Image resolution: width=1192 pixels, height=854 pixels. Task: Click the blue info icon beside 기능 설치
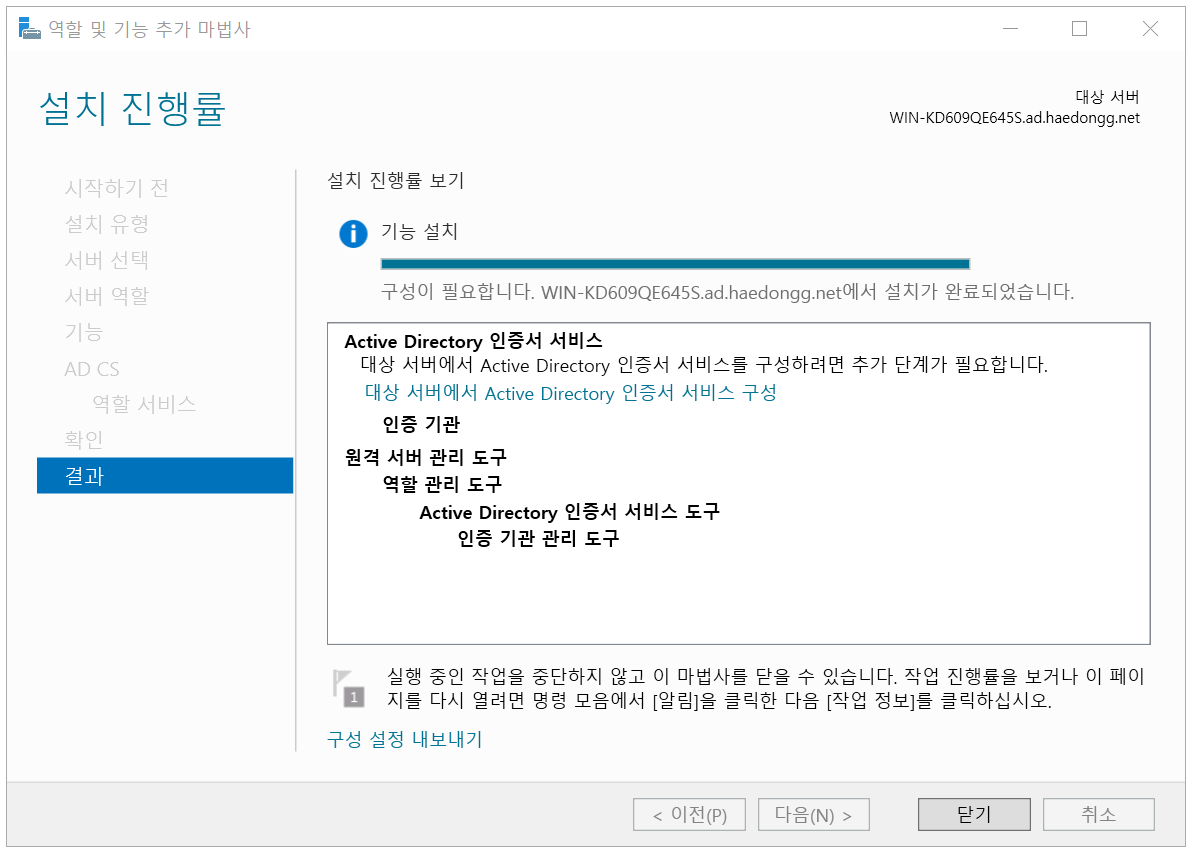353,233
